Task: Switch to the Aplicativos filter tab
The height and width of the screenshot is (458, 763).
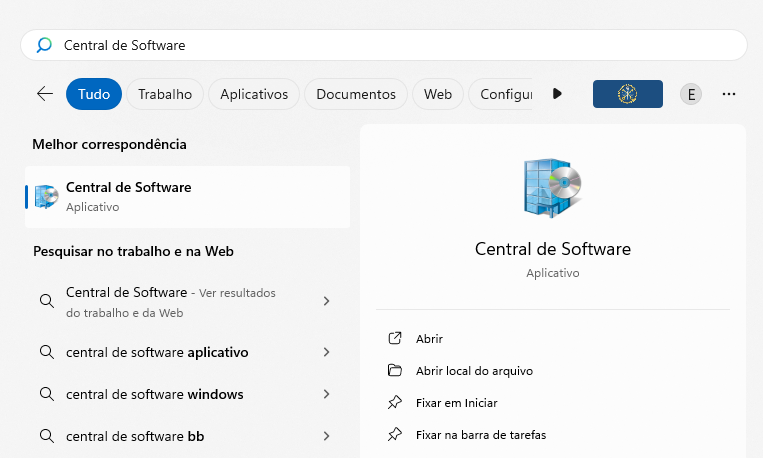Action: point(254,94)
